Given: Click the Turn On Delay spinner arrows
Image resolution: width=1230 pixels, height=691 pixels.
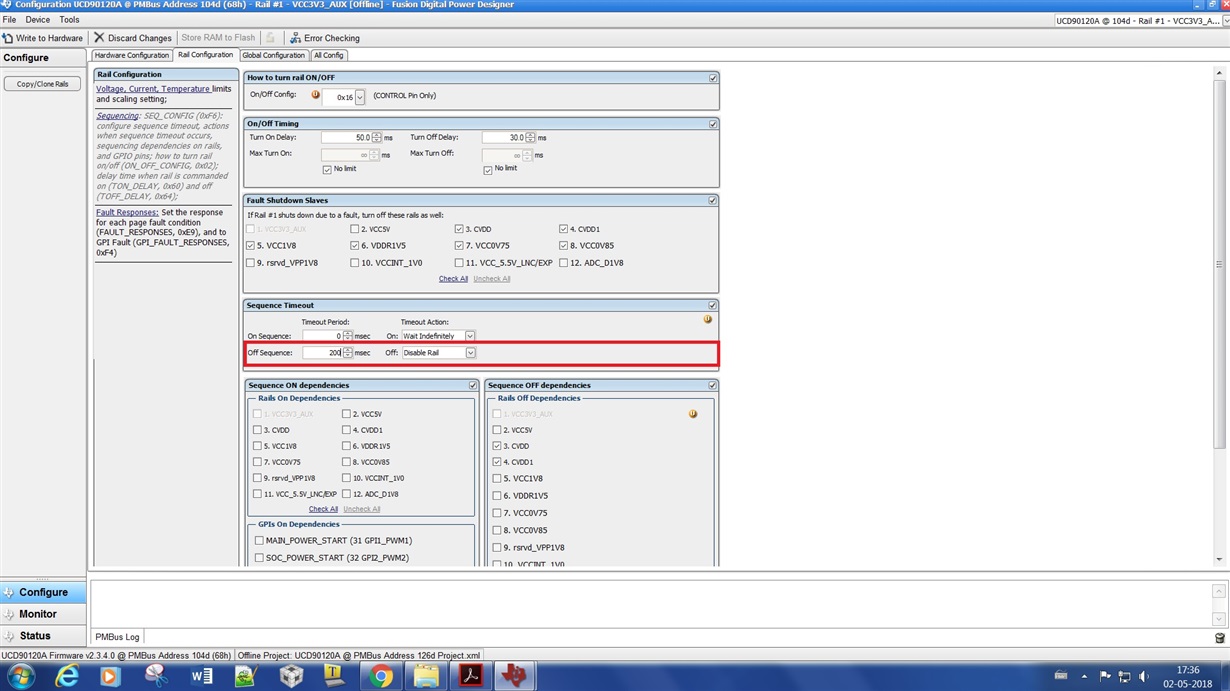Looking at the screenshot, I should 376,138.
